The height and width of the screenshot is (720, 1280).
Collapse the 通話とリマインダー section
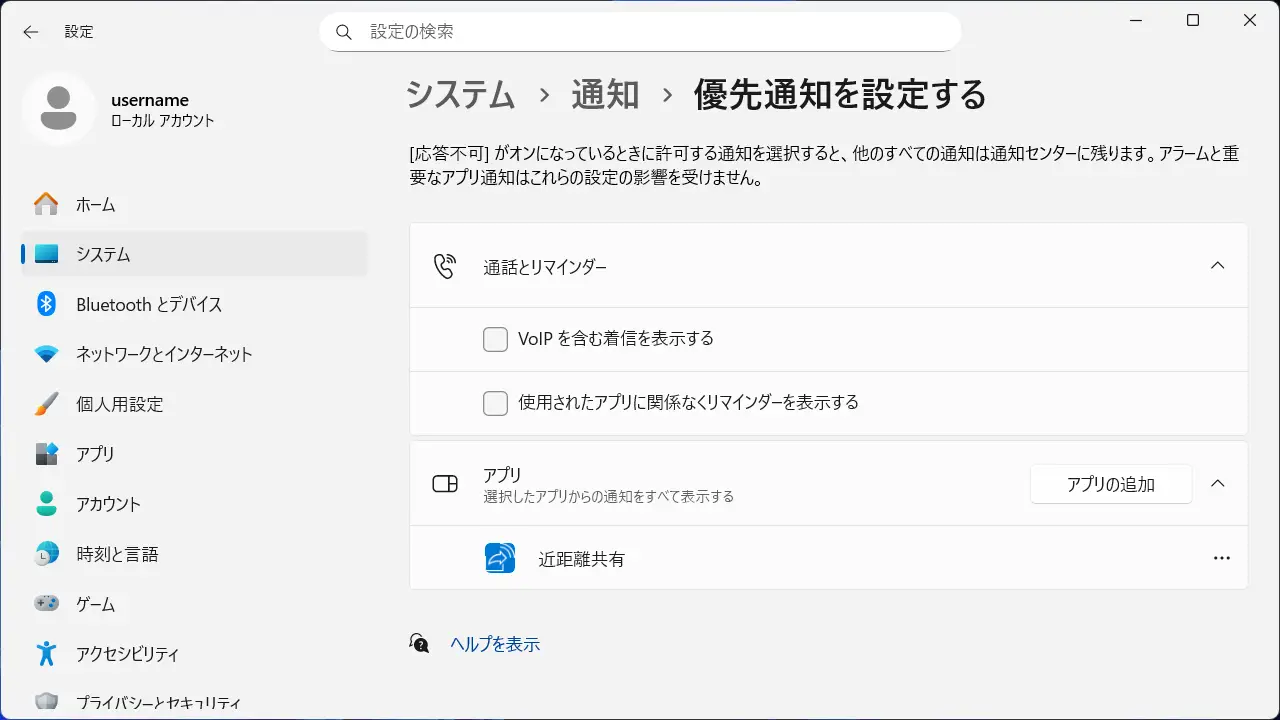1217,266
